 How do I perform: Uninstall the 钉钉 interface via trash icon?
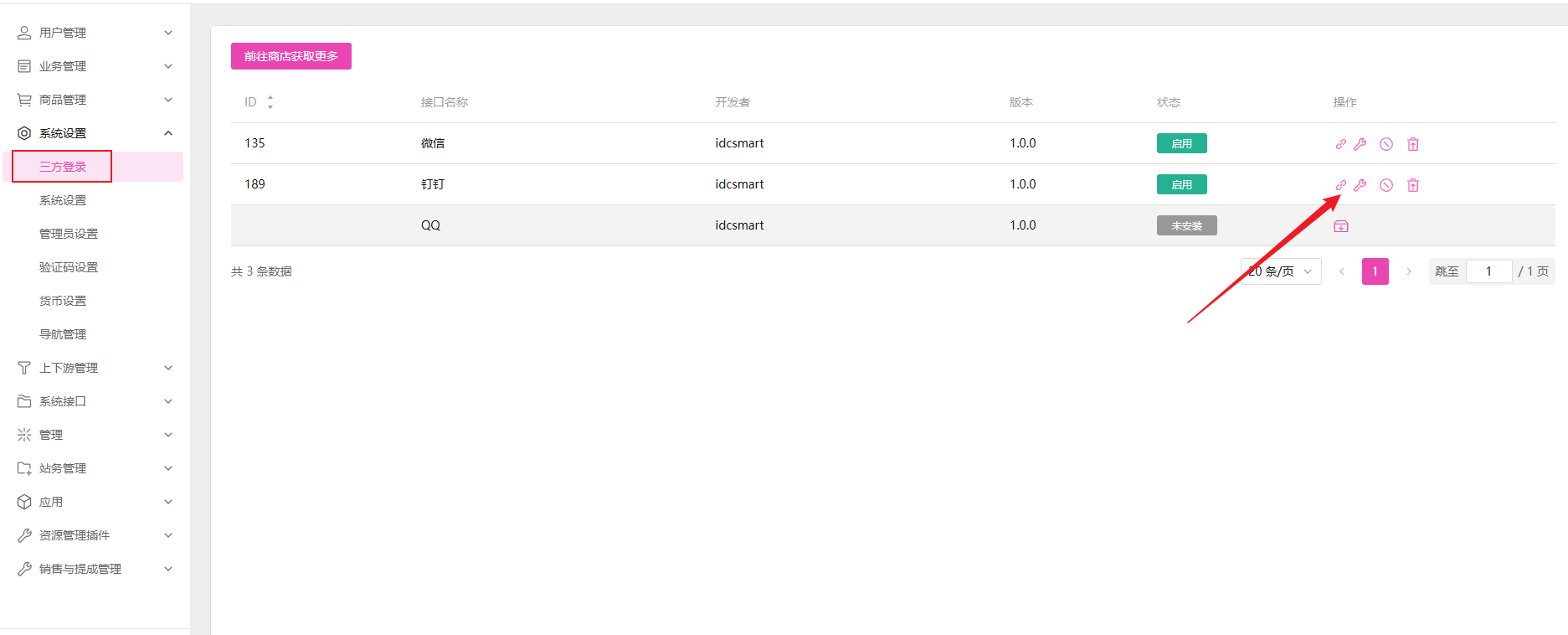pyautogui.click(x=1413, y=185)
